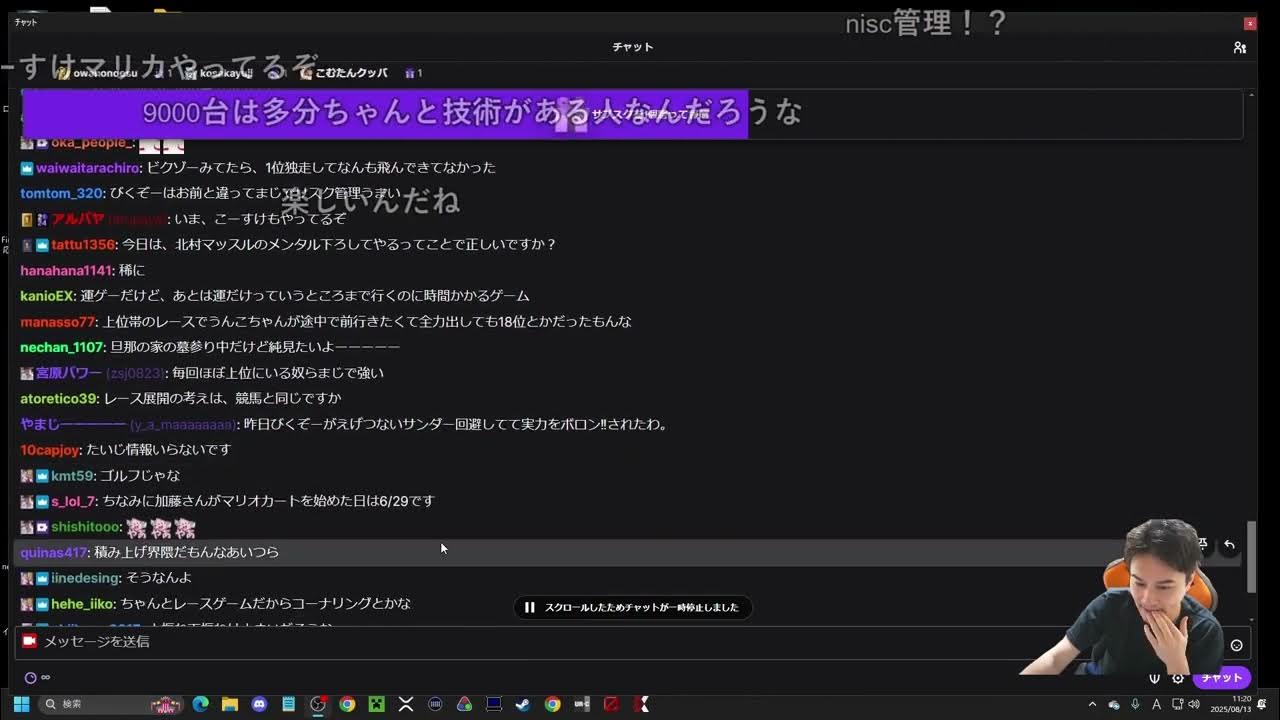
Task: Click hehe_iiko's username
Action: pyautogui.click(x=83, y=604)
